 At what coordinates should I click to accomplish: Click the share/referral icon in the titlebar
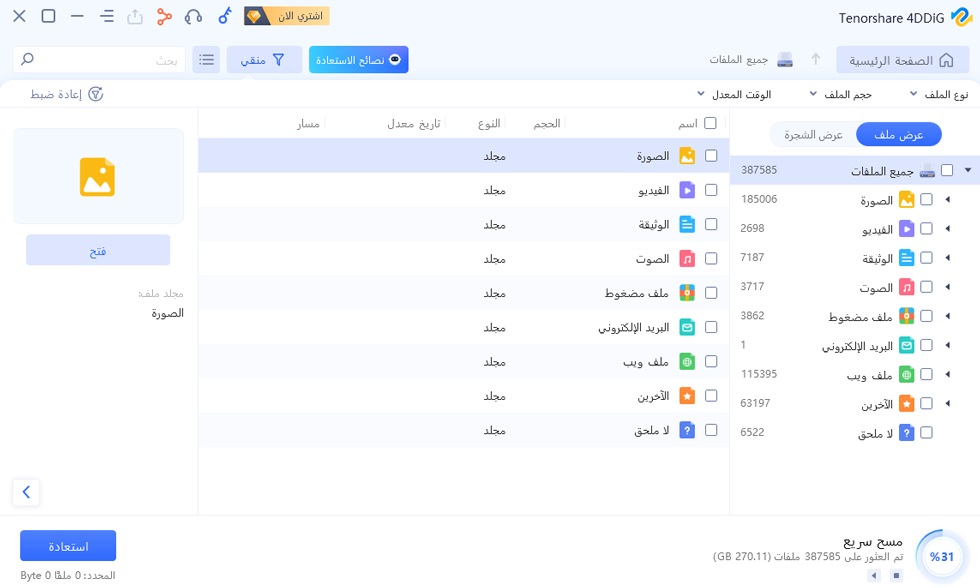click(163, 15)
